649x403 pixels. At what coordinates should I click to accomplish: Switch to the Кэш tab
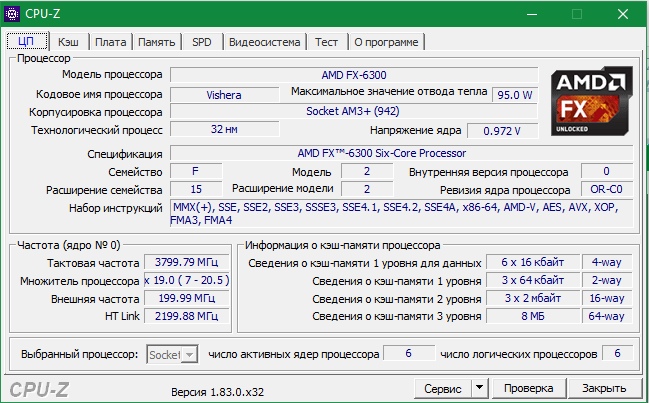click(x=69, y=42)
